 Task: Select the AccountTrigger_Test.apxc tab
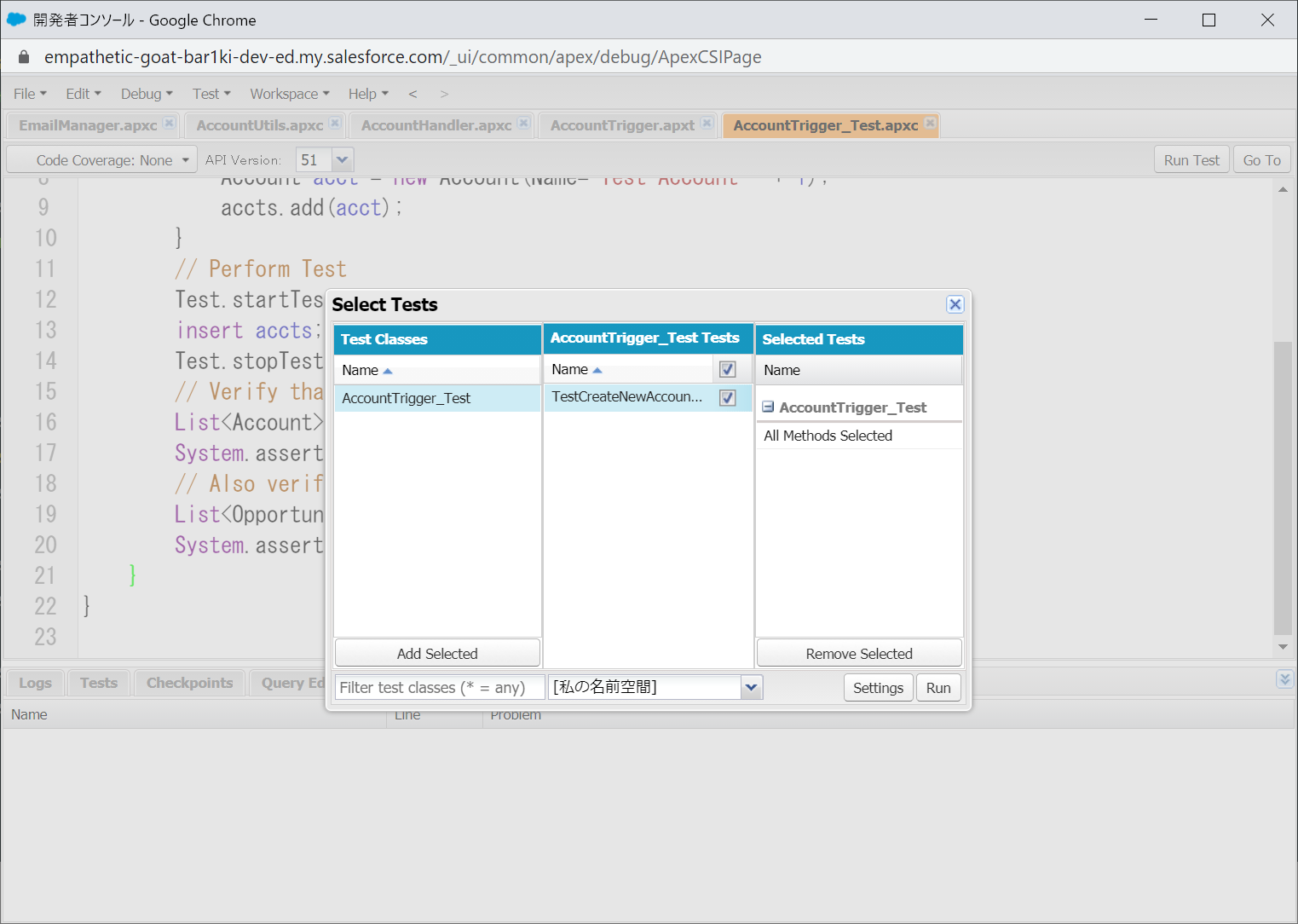click(x=825, y=125)
